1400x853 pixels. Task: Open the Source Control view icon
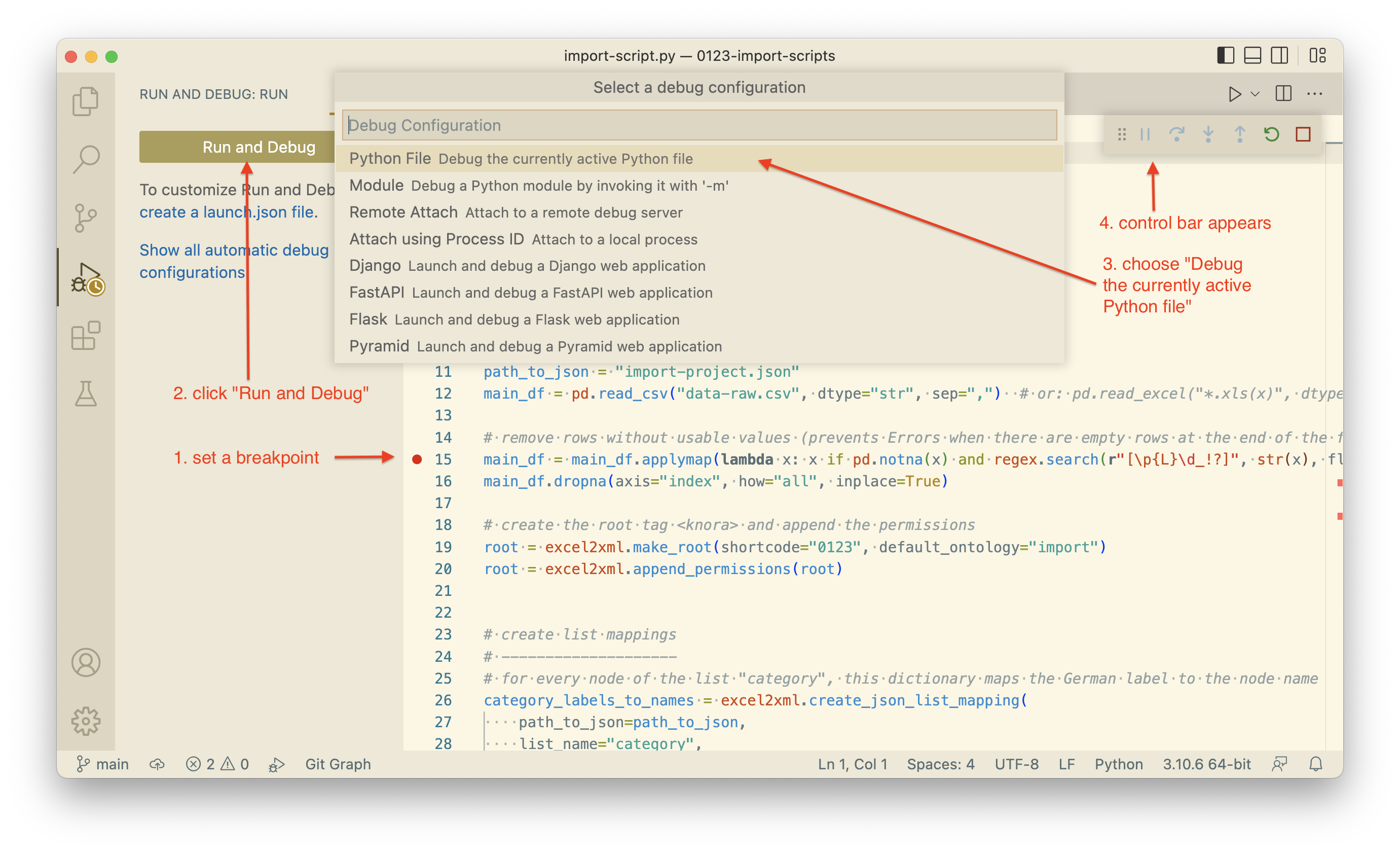pos(86,218)
